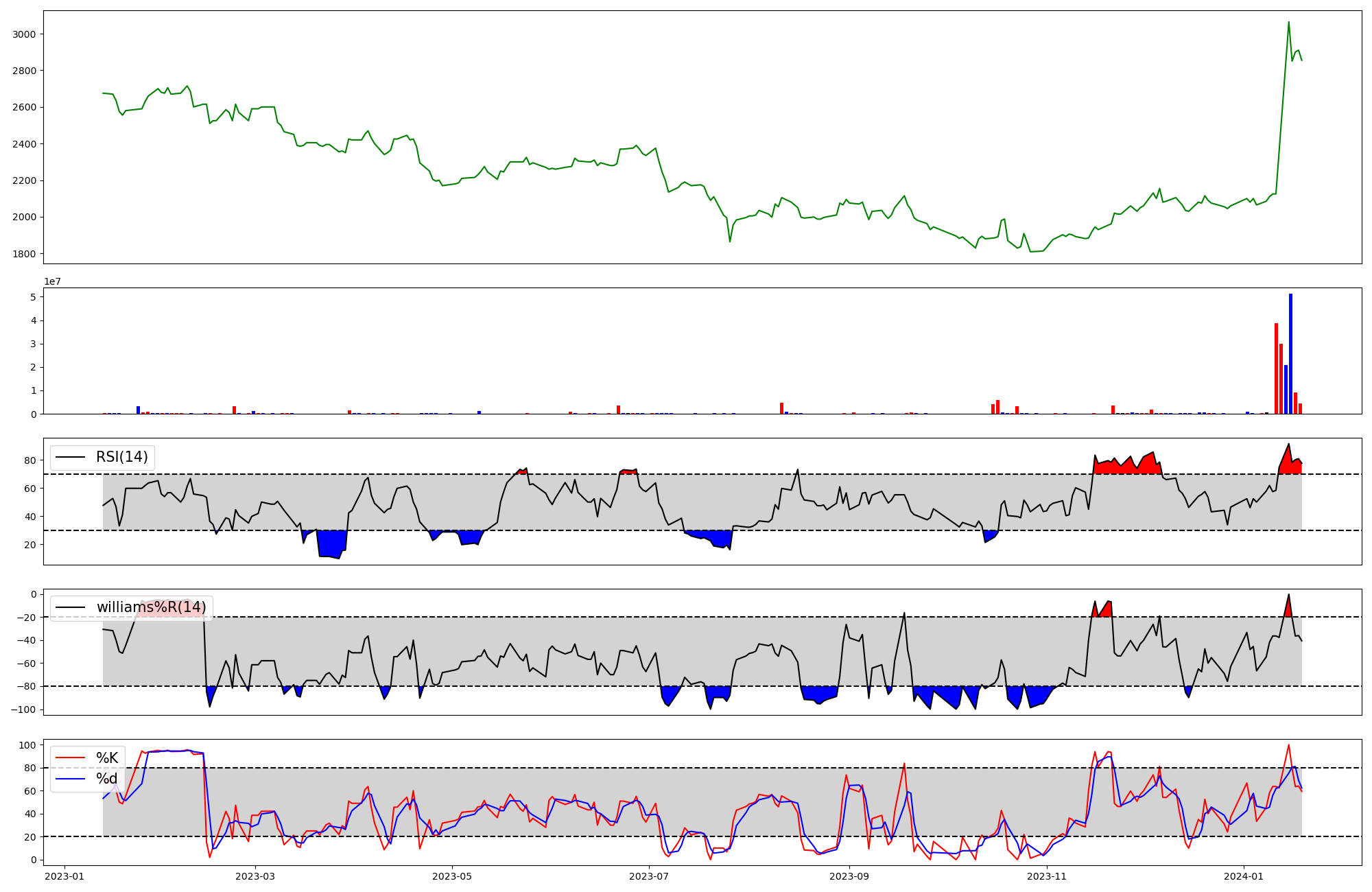Viewport: 1372px width, 892px height.
Task: Click the 2024-01 date axis label
Action: [x=1244, y=876]
